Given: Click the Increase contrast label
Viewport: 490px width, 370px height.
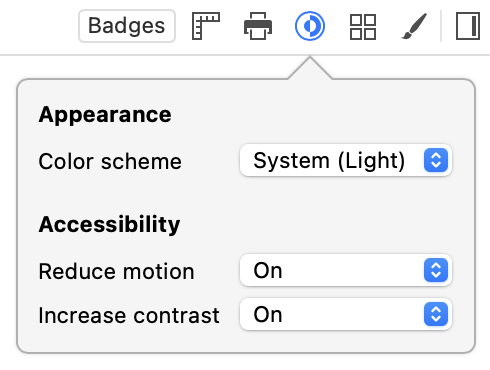Looking at the screenshot, I should tap(129, 315).
